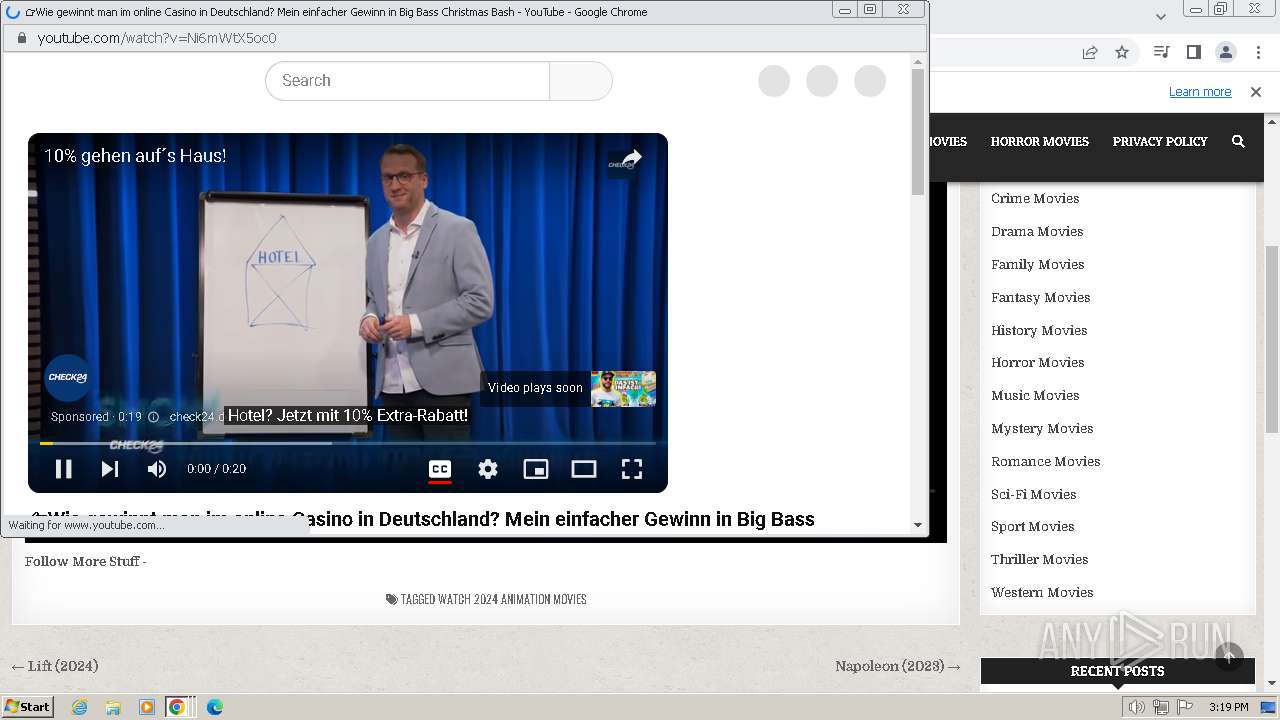Enable miniplayer mode

click(536, 469)
